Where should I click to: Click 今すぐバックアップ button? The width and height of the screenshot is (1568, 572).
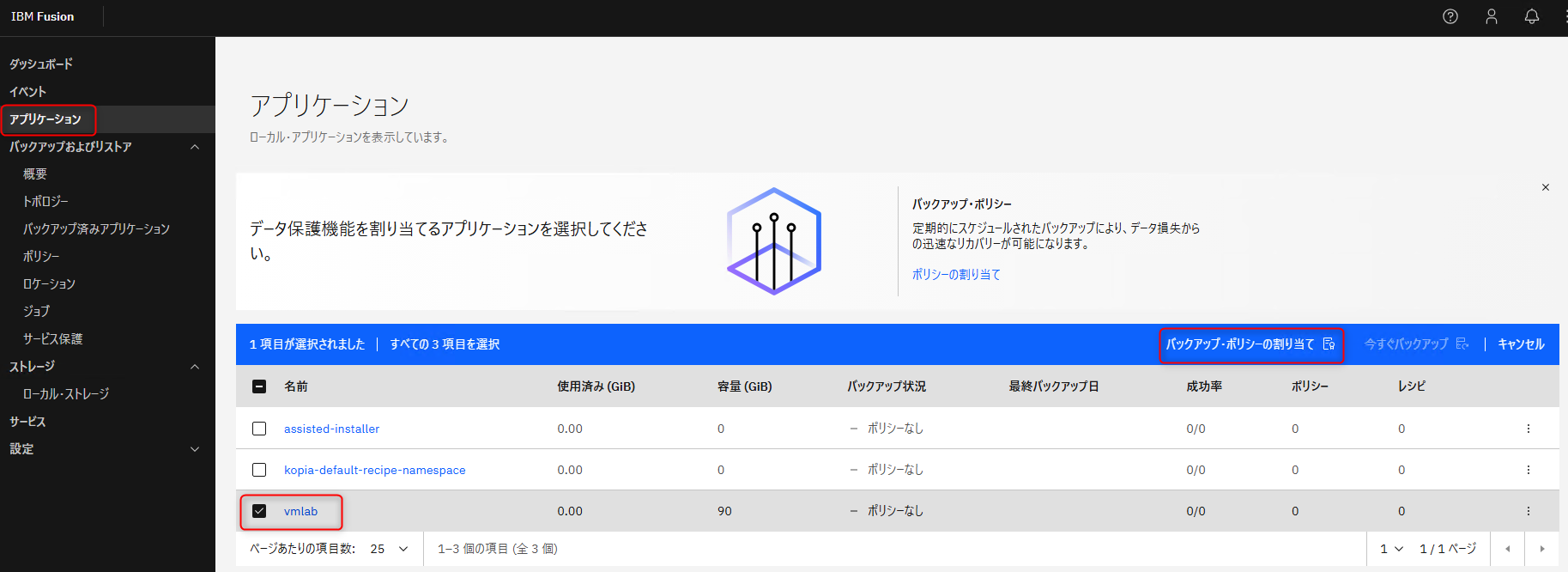[1416, 344]
